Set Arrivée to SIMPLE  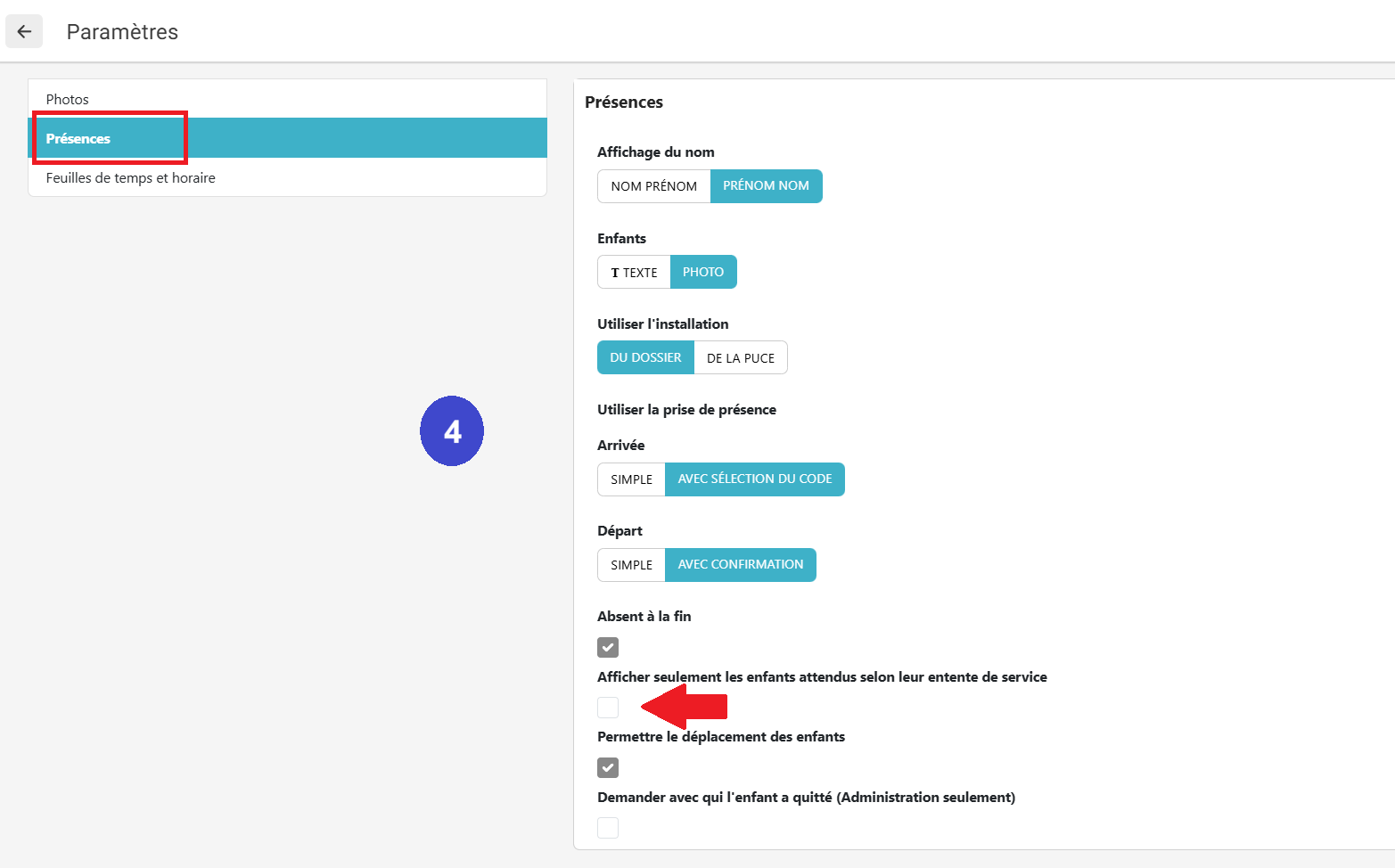pos(631,479)
